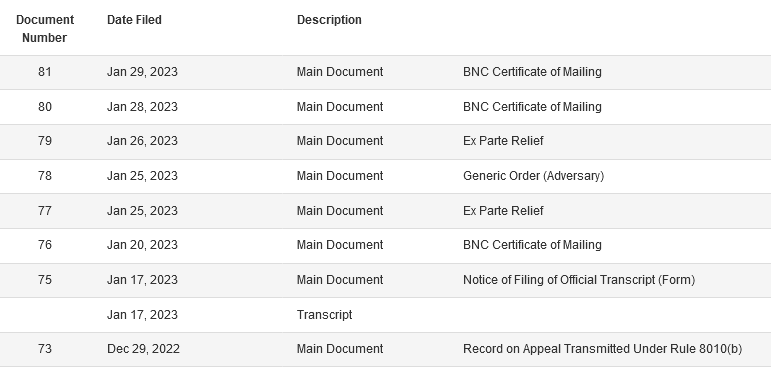
Task: Click the Date Filed column header
Action: pos(134,20)
